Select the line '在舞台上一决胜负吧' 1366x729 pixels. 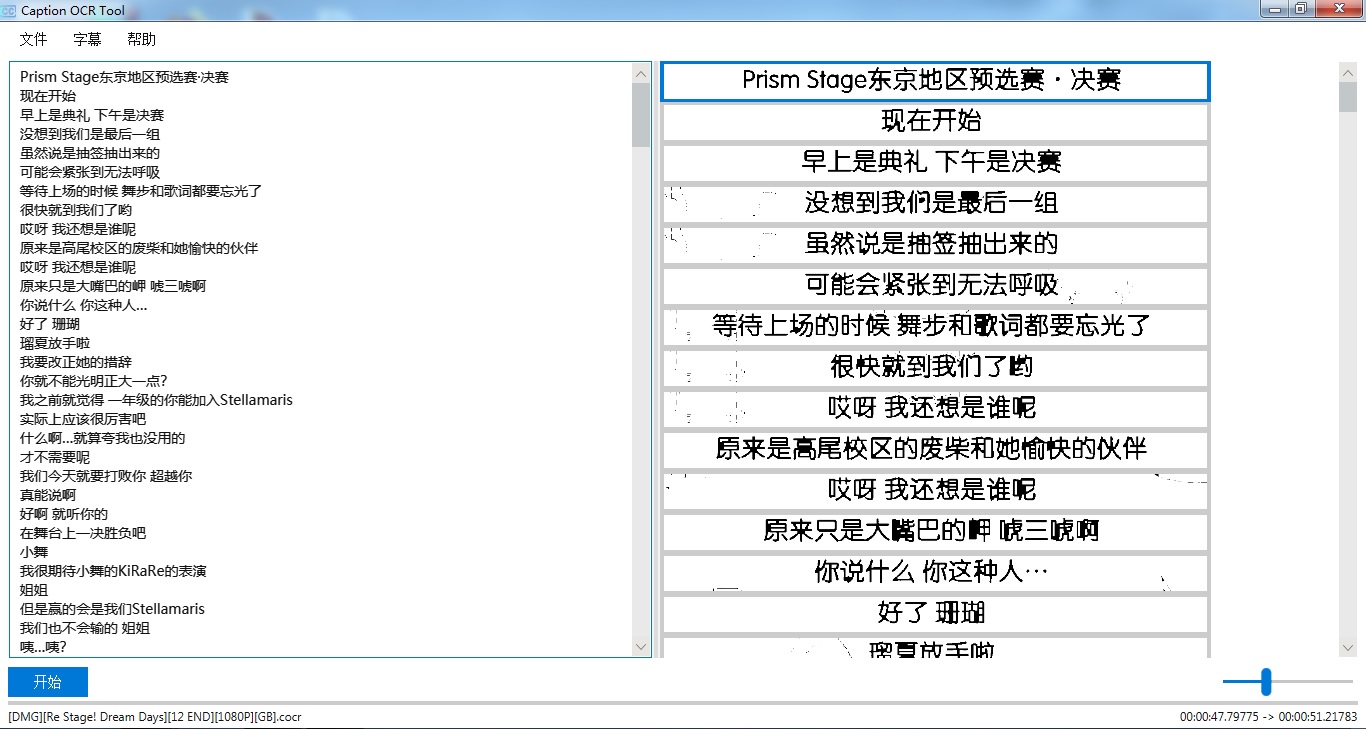coord(83,533)
